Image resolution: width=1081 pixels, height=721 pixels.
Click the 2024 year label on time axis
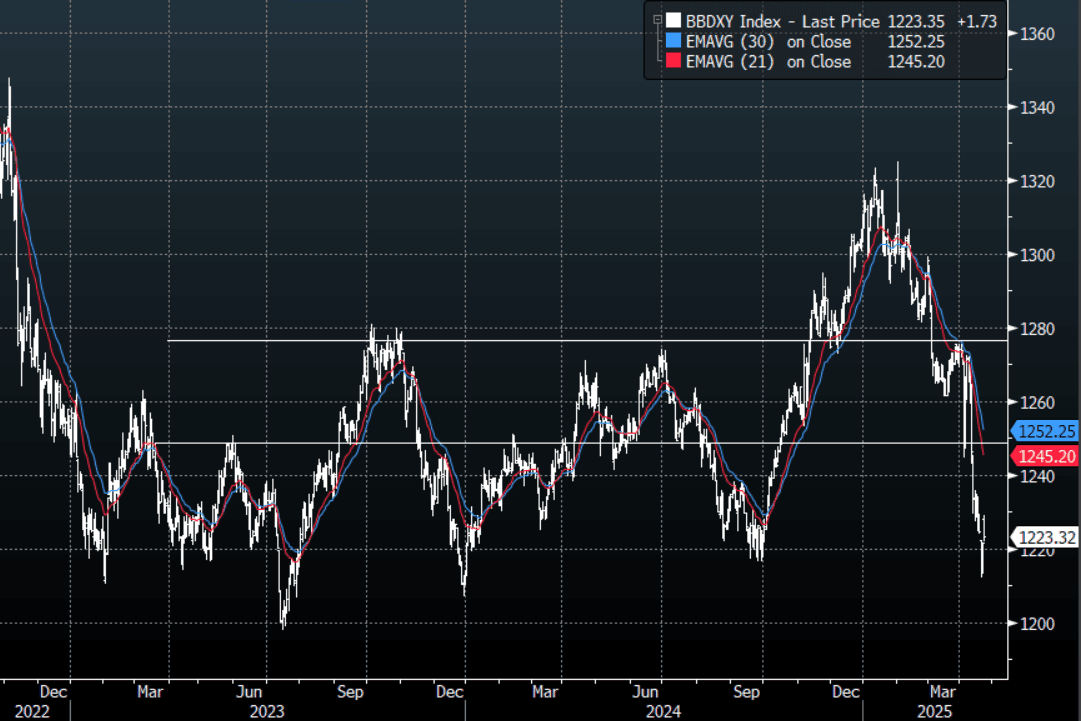[x=662, y=711]
